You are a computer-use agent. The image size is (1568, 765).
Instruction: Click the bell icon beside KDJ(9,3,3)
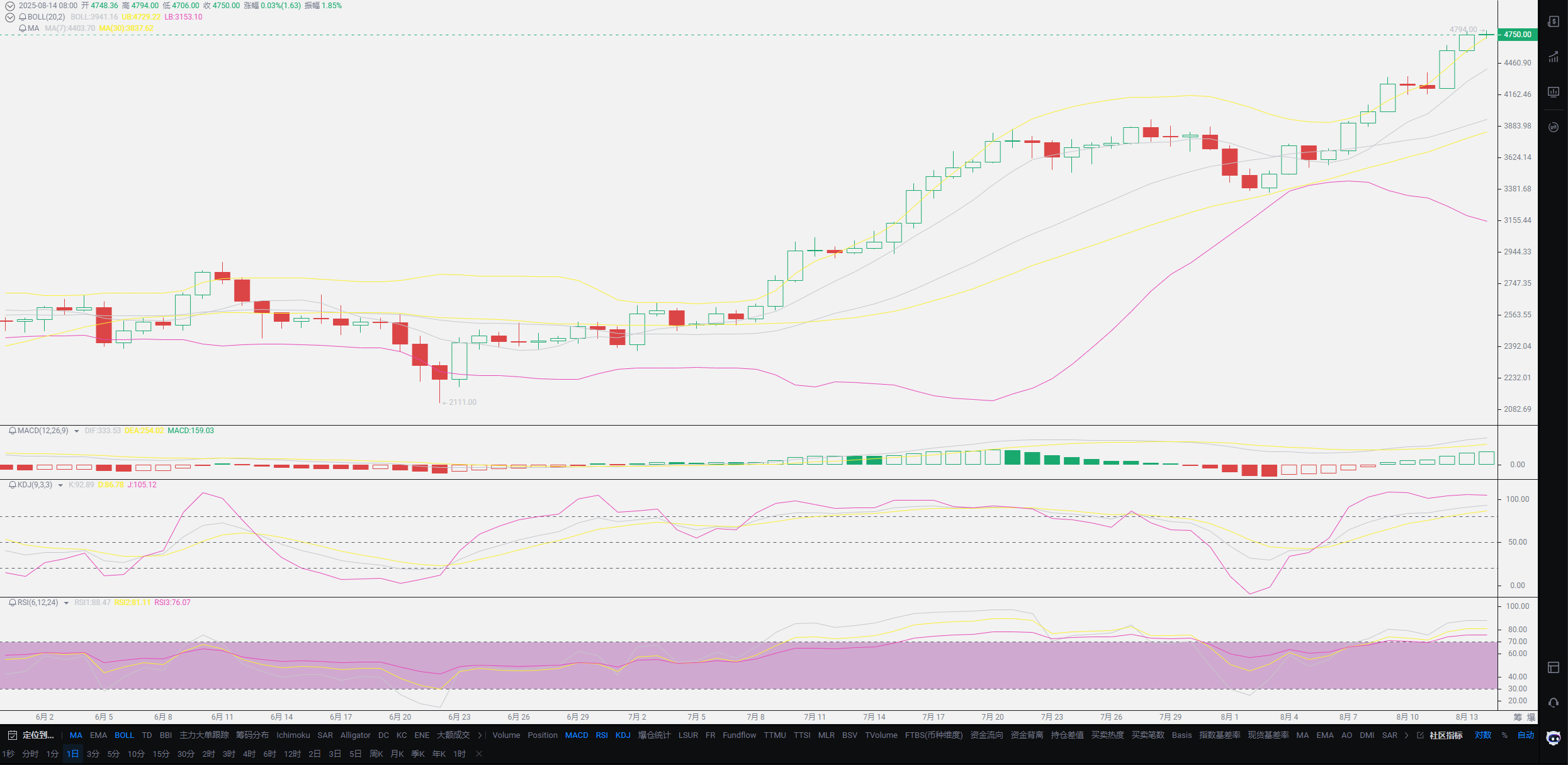click(12, 485)
